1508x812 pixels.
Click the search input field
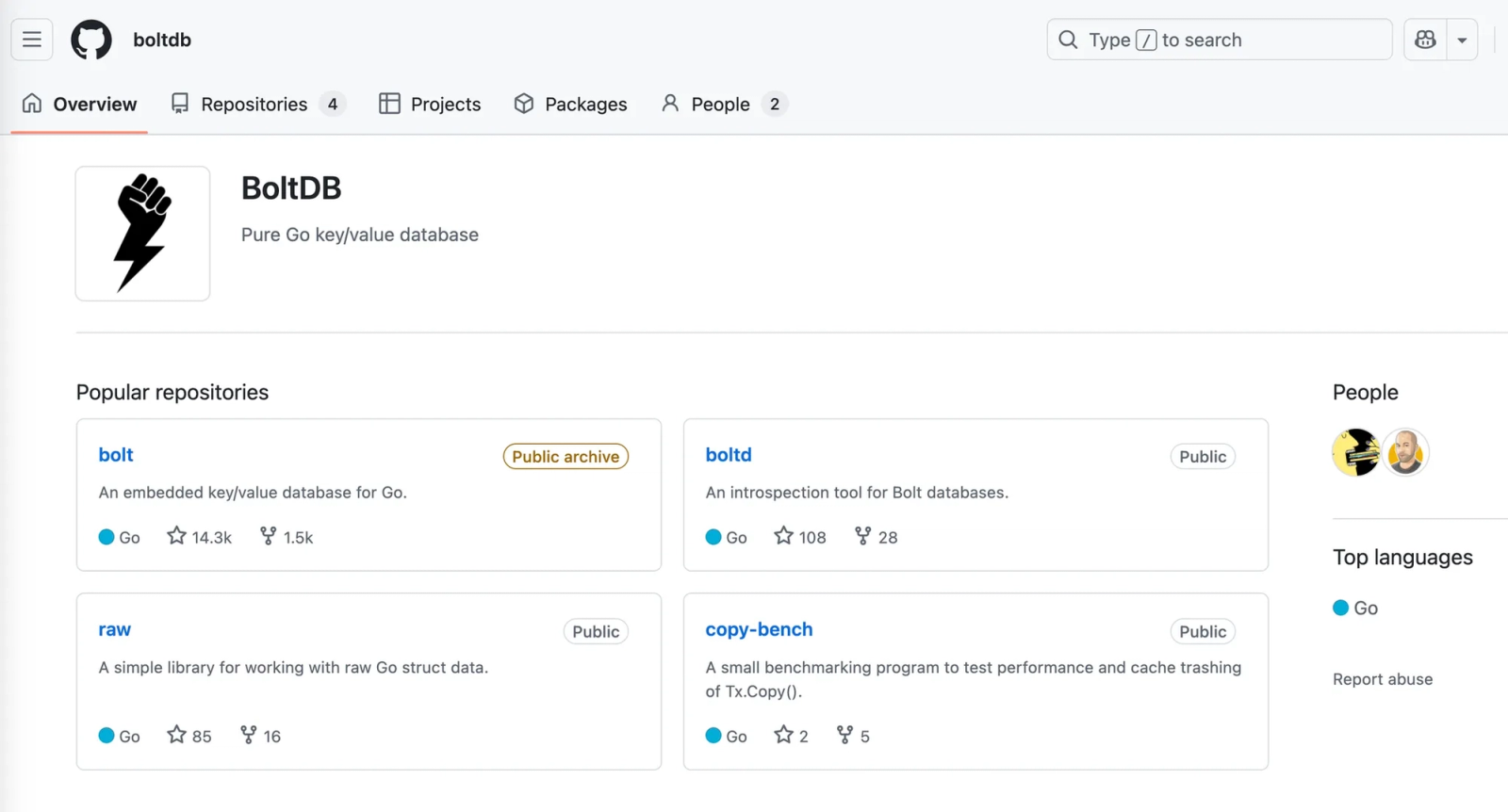click(1220, 40)
